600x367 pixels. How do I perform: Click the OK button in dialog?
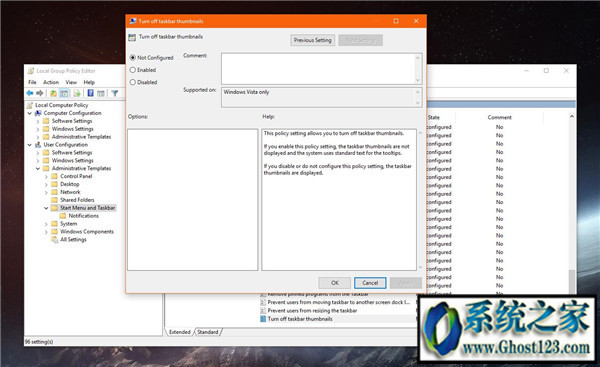pyautogui.click(x=334, y=283)
